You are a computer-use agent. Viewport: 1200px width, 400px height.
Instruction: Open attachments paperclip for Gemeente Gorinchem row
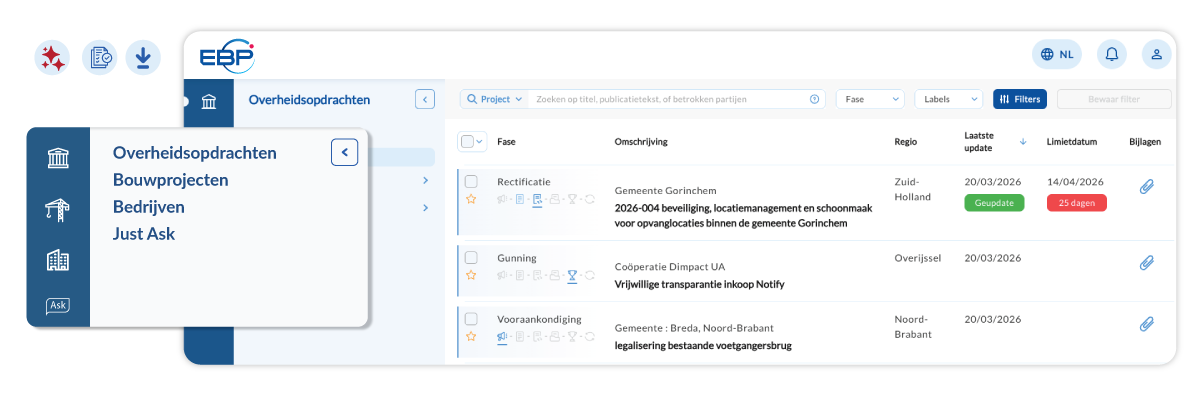click(1147, 187)
